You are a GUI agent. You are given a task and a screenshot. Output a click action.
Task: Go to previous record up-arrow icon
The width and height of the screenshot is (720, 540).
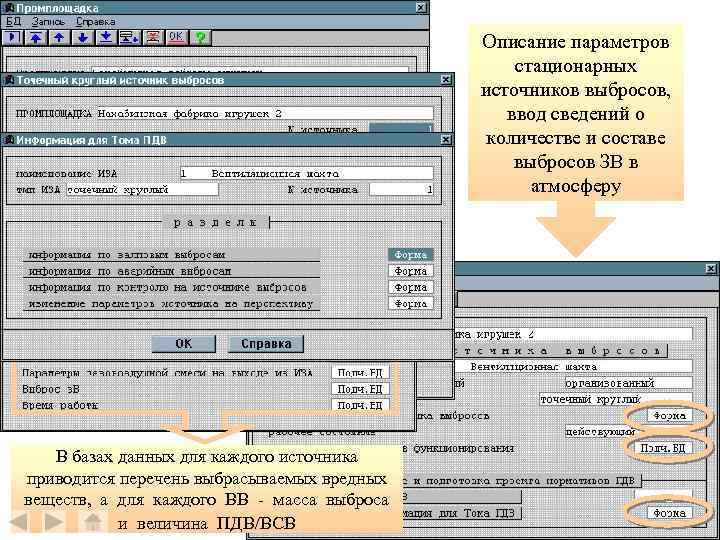pyautogui.click(x=59, y=37)
